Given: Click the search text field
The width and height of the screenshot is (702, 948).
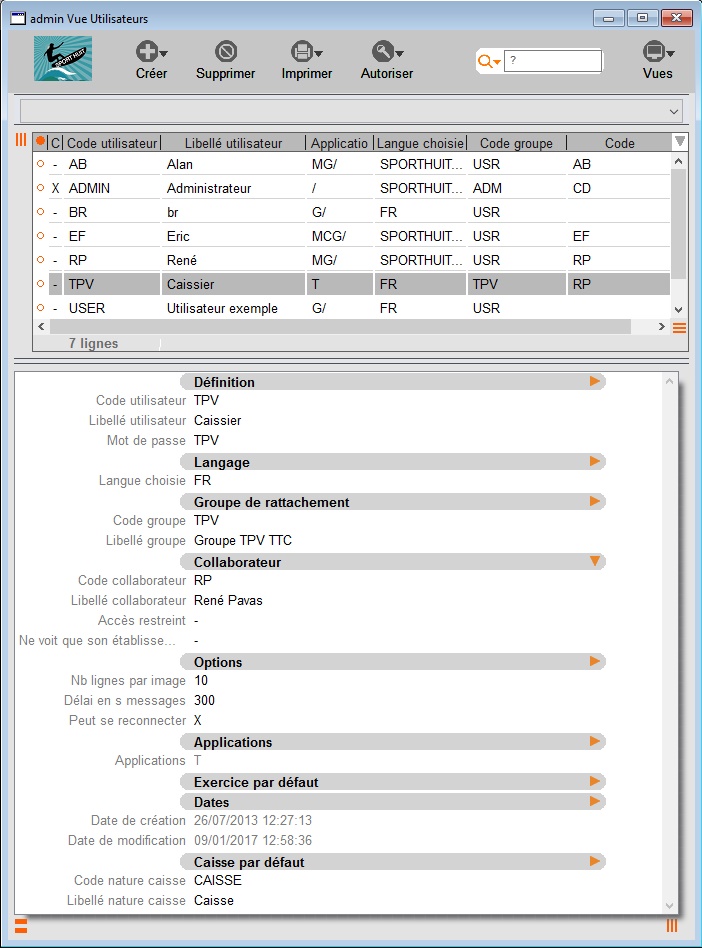Looking at the screenshot, I should point(553,61).
